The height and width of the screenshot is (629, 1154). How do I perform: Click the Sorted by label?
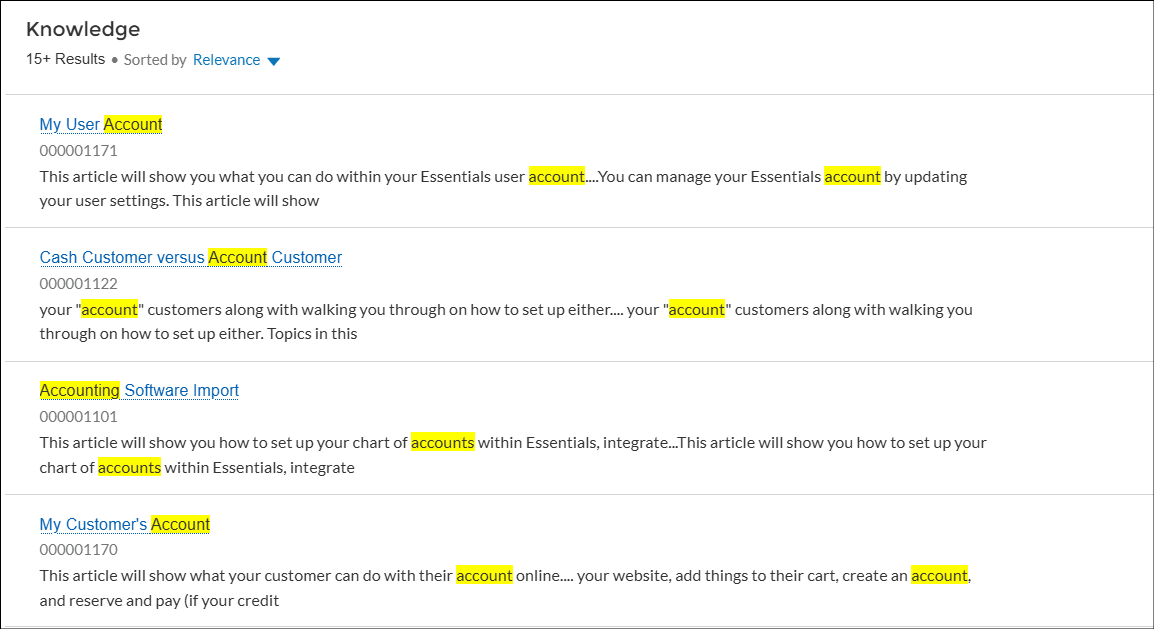[x=155, y=60]
